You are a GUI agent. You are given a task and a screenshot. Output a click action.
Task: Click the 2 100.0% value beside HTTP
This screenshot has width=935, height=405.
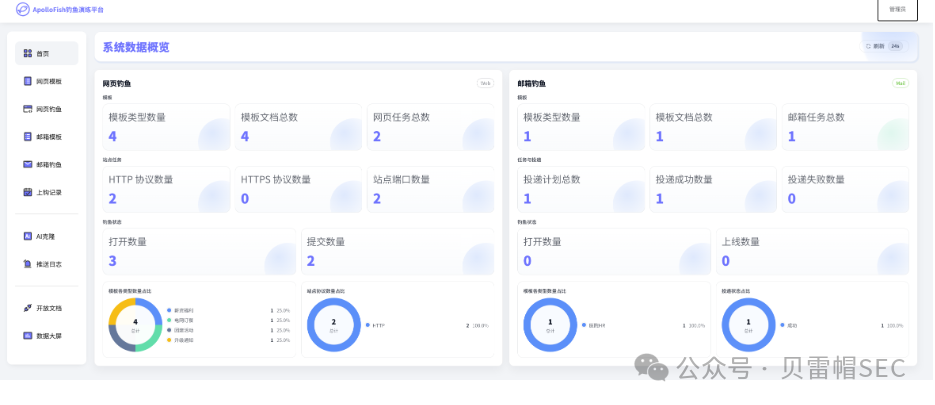pyautogui.click(x=478, y=326)
